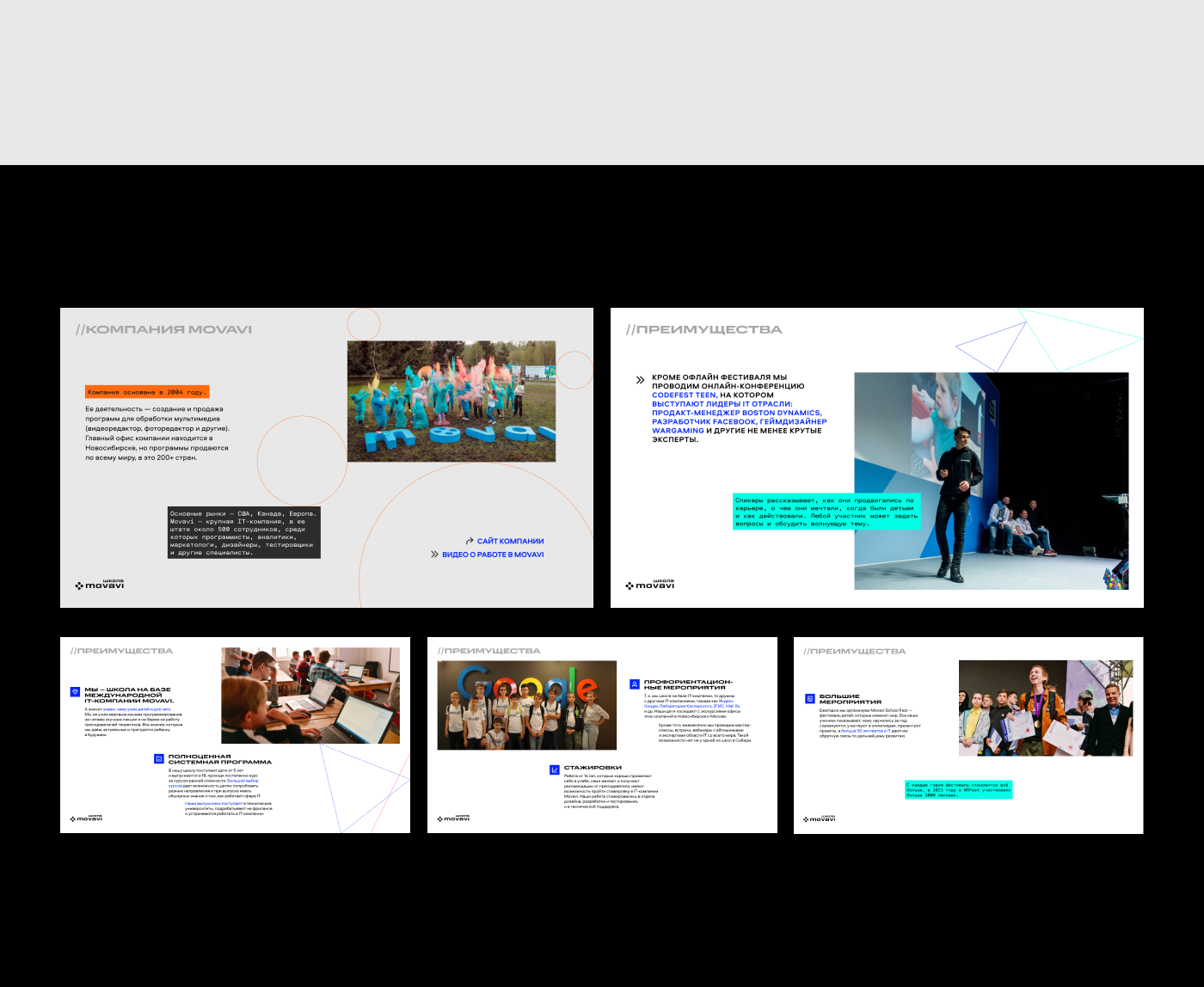This screenshot has height=987, width=1204.
Task: Select the photo of blue Movavi letters
Action: (x=451, y=401)
